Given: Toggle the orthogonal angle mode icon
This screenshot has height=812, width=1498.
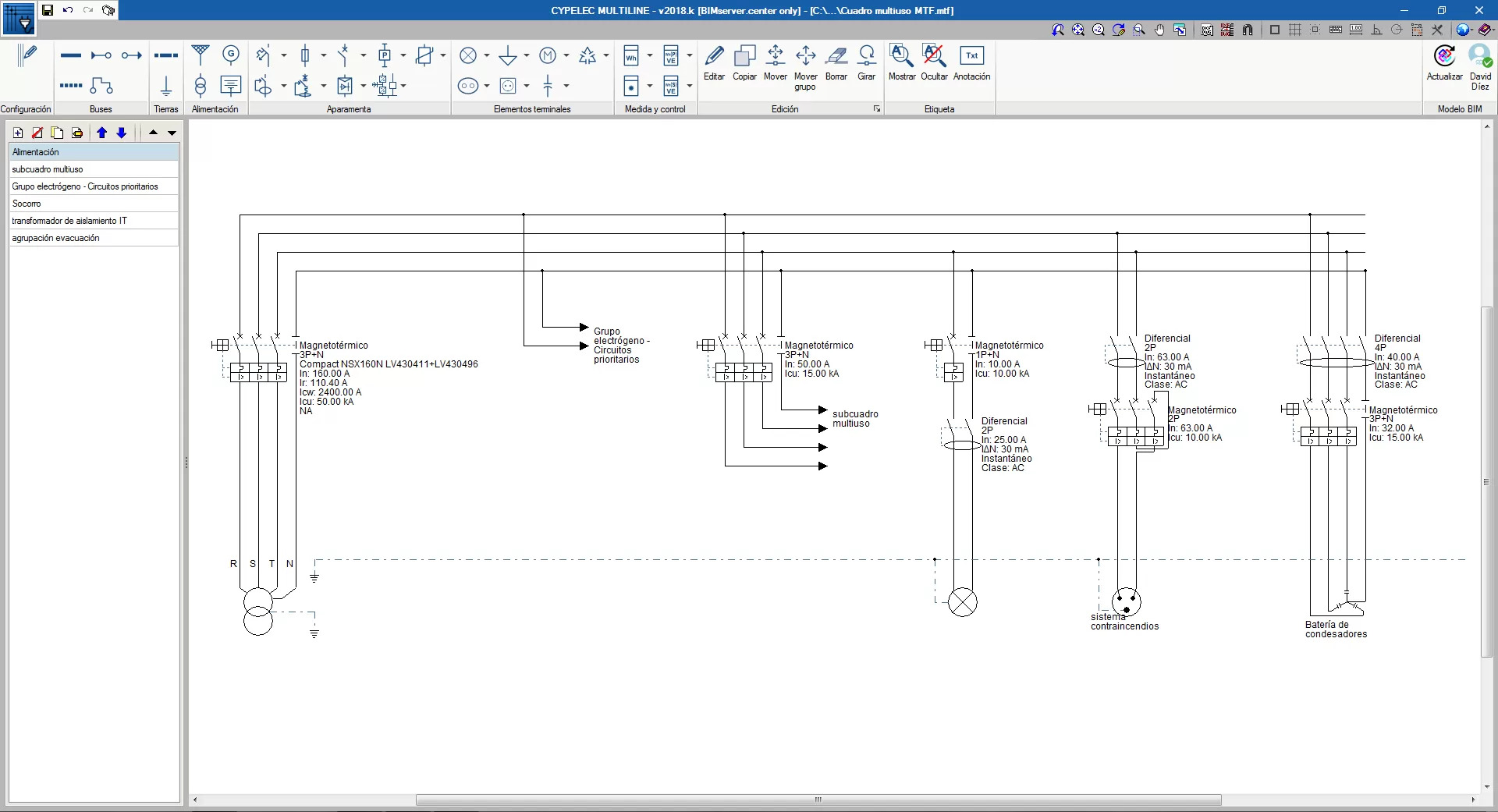Looking at the screenshot, I should tap(1376, 30).
